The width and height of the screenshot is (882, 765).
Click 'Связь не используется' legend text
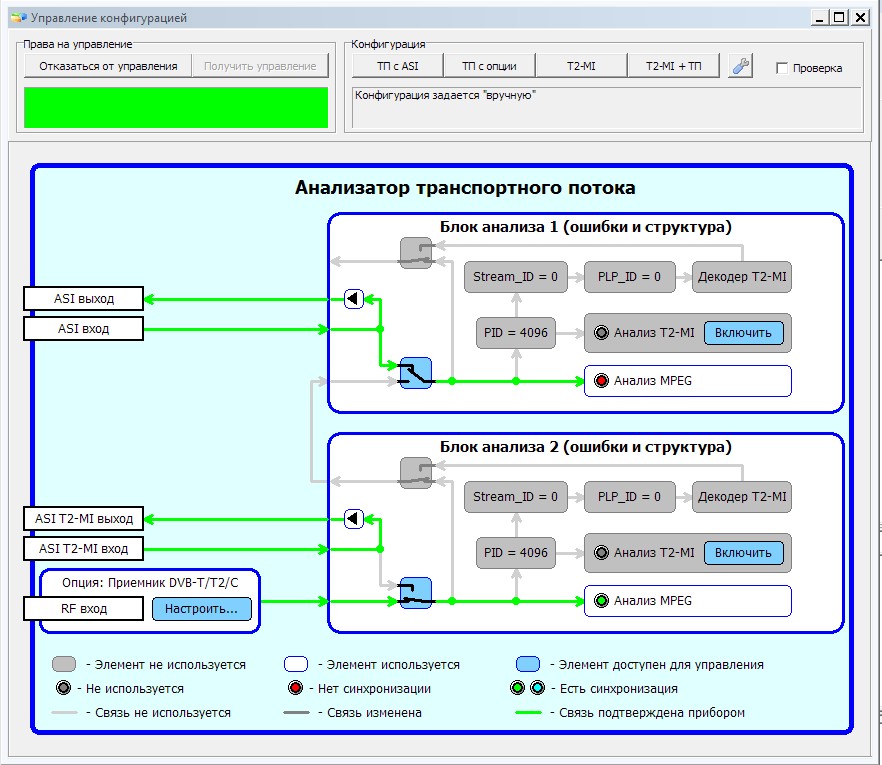(x=163, y=713)
